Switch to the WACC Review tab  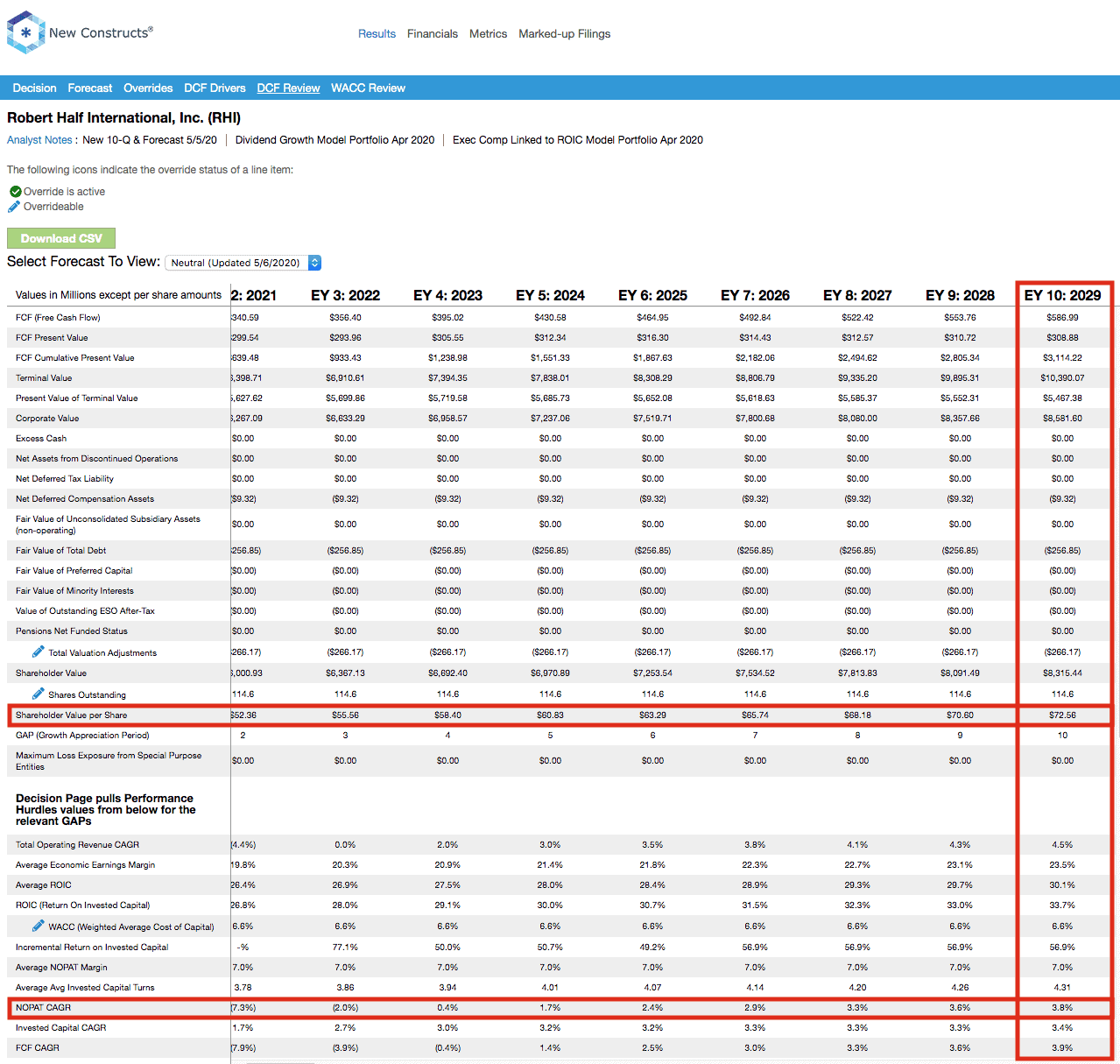tap(368, 88)
